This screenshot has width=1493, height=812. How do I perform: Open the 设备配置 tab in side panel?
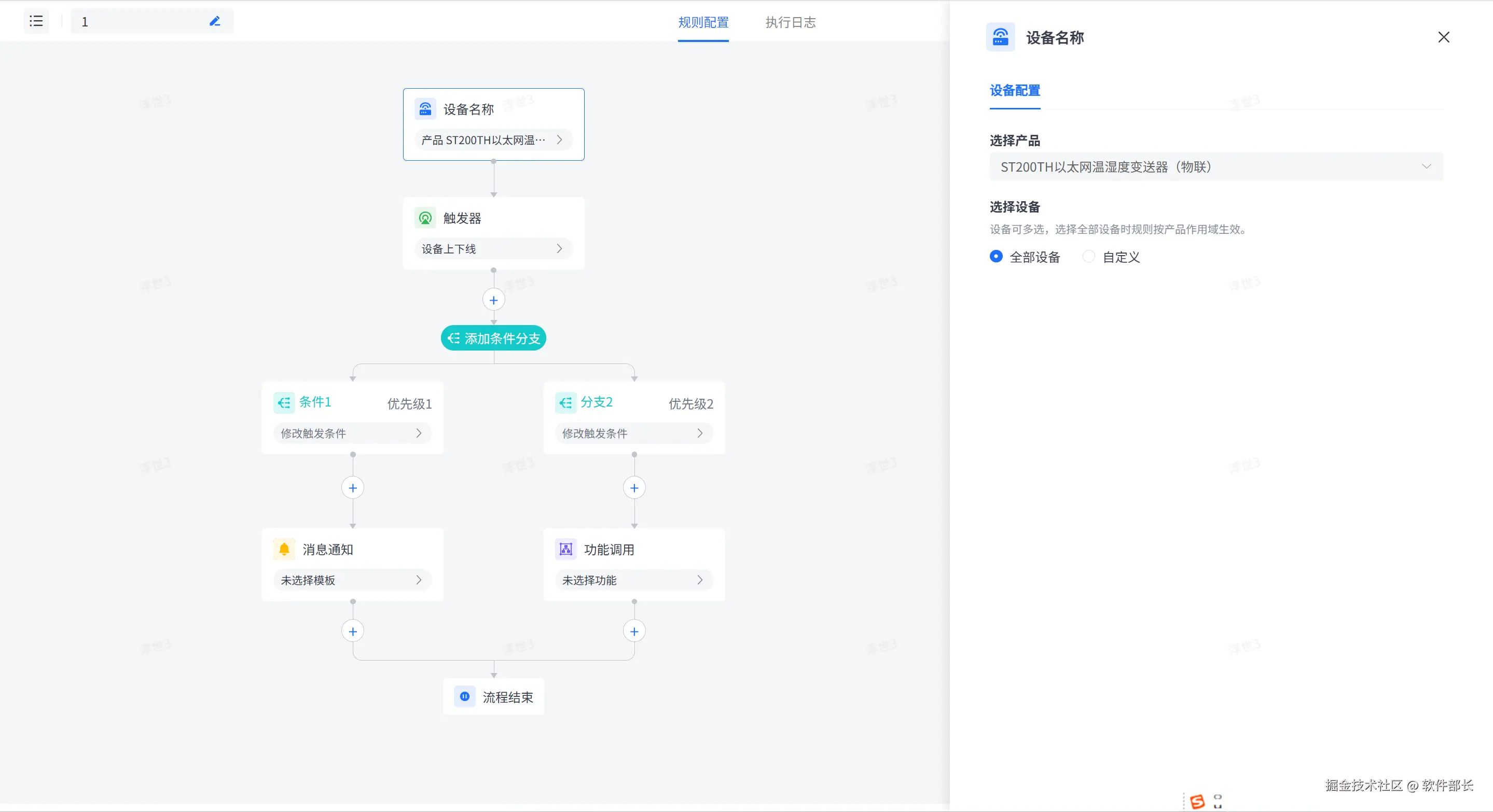[x=1014, y=90]
